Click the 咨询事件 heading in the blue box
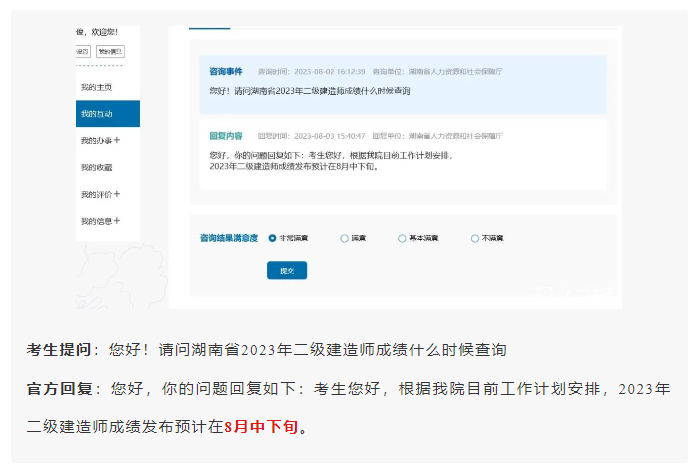This screenshot has height=464, width=697. [x=225, y=72]
